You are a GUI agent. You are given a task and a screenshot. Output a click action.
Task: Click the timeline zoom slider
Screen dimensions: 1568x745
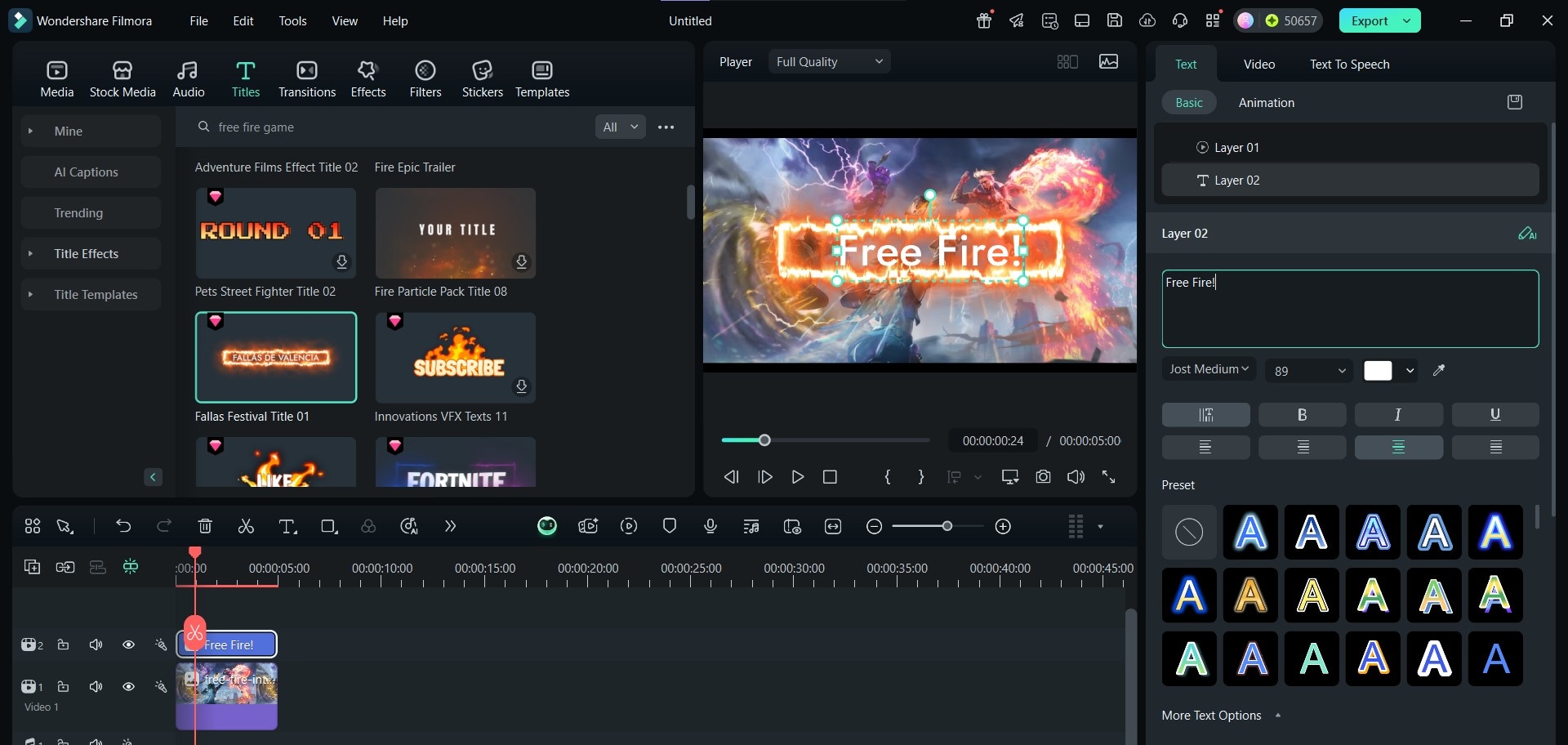pyautogui.click(x=938, y=527)
